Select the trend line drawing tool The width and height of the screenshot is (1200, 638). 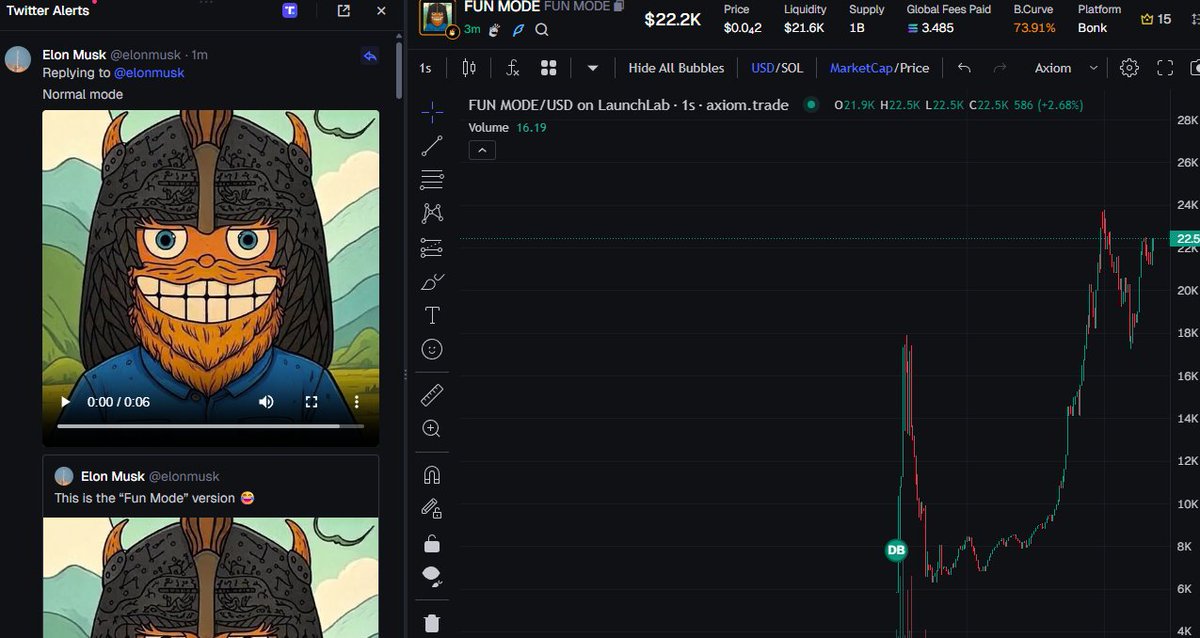(x=432, y=146)
